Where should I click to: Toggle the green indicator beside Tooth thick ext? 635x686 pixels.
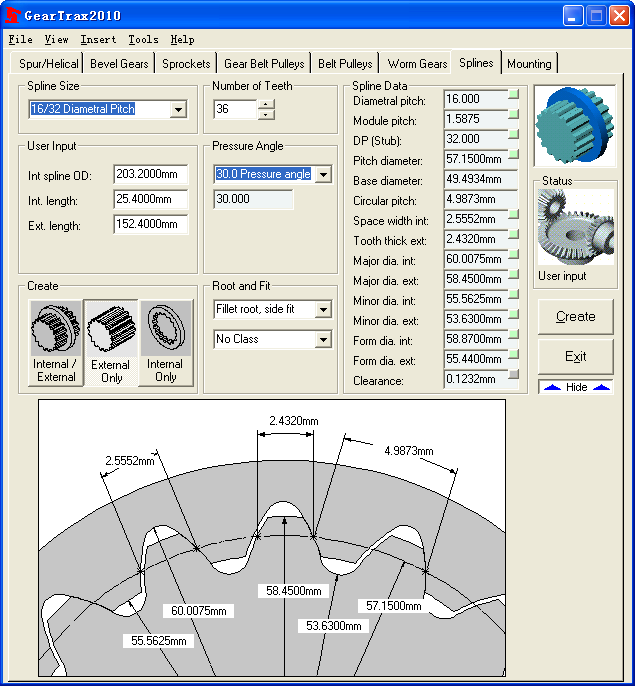tap(513, 234)
